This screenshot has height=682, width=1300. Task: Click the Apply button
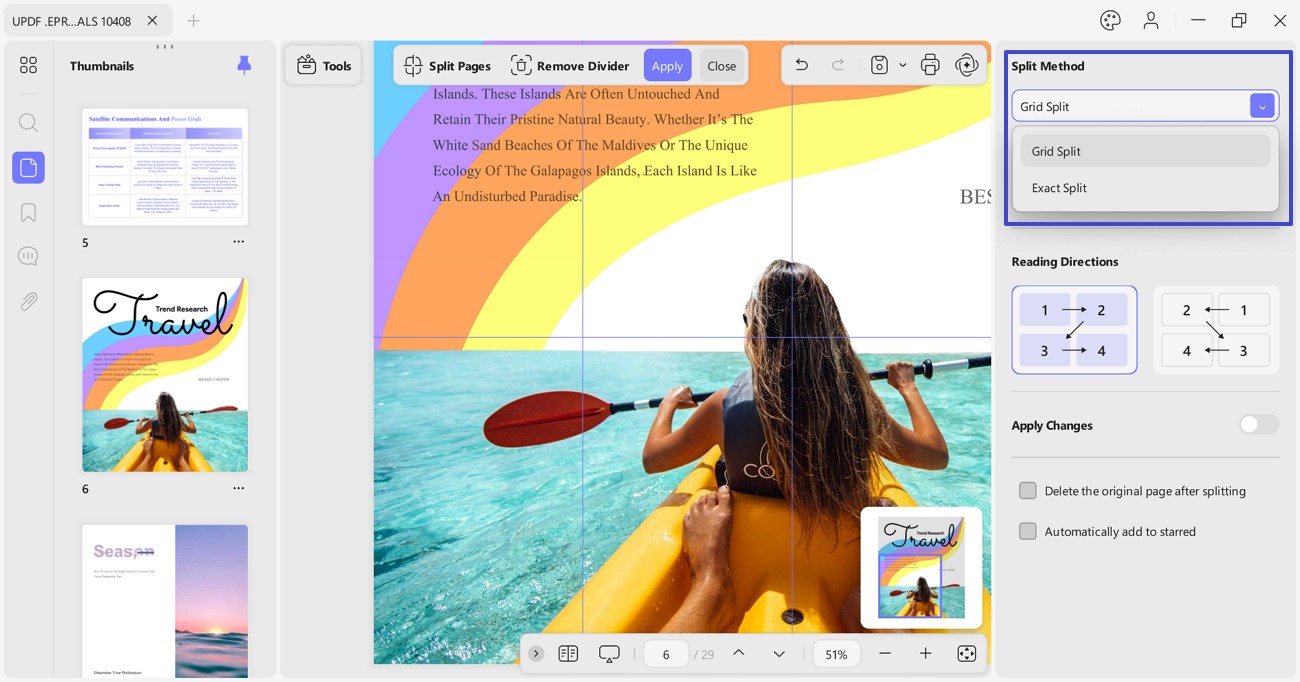point(667,65)
